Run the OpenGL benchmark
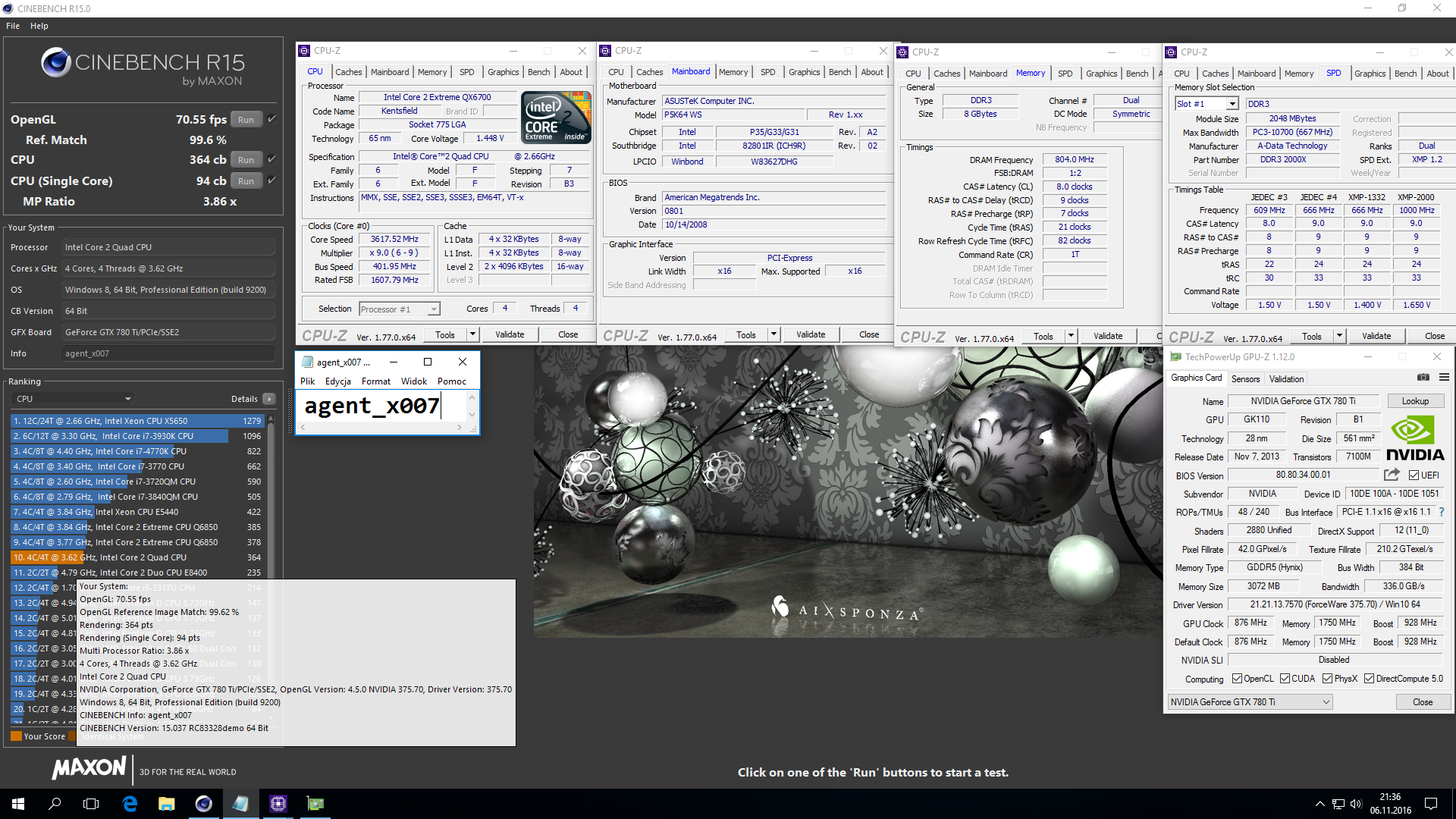The image size is (1456, 819). 246,119
